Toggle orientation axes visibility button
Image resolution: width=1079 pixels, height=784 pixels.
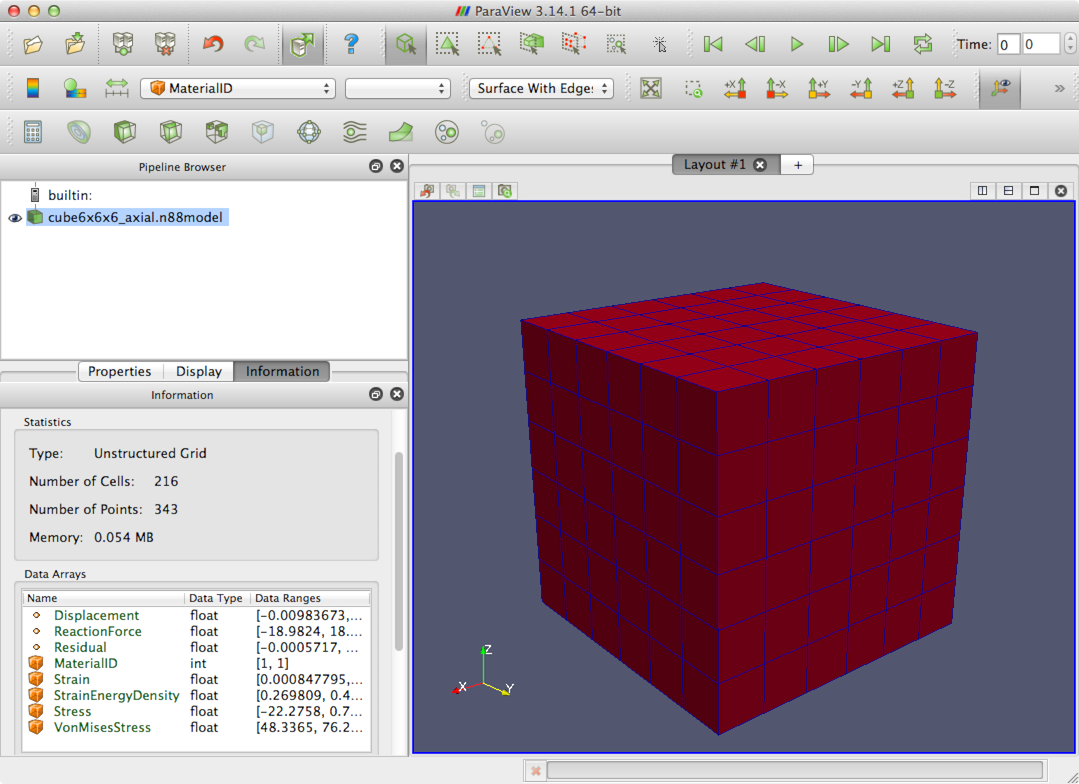1000,88
